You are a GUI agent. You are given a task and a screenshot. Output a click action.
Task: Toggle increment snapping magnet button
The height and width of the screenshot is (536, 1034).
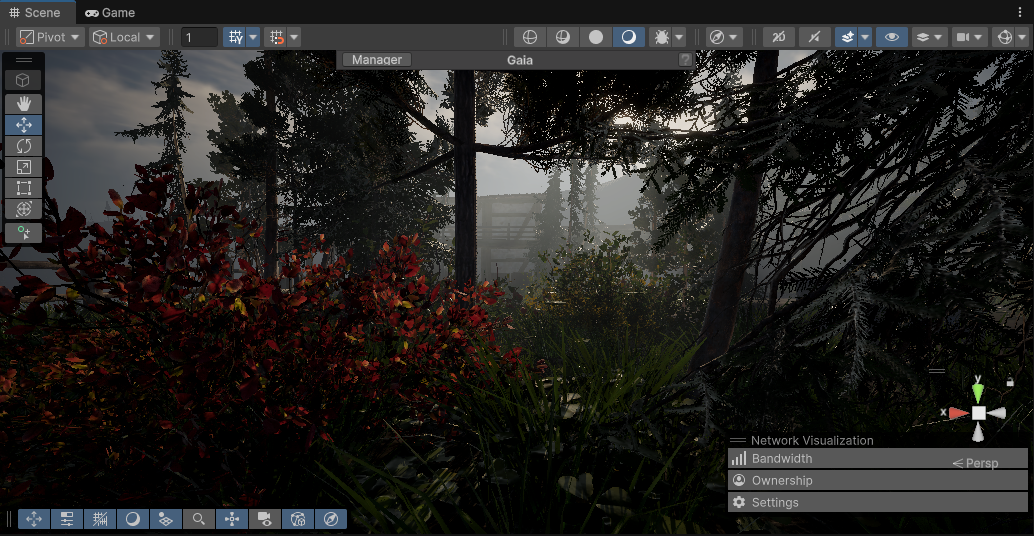pyautogui.click(x=276, y=37)
